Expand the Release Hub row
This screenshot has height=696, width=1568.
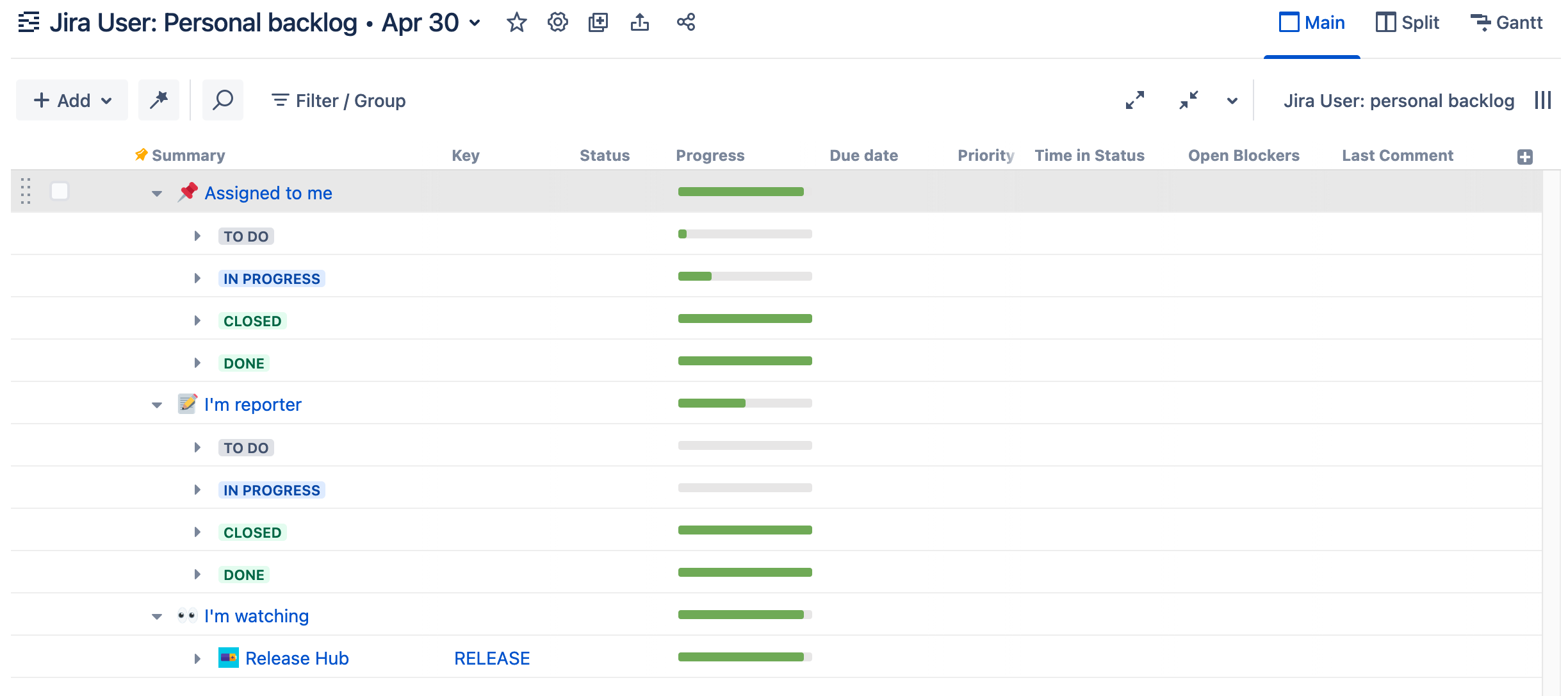tap(197, 658)
